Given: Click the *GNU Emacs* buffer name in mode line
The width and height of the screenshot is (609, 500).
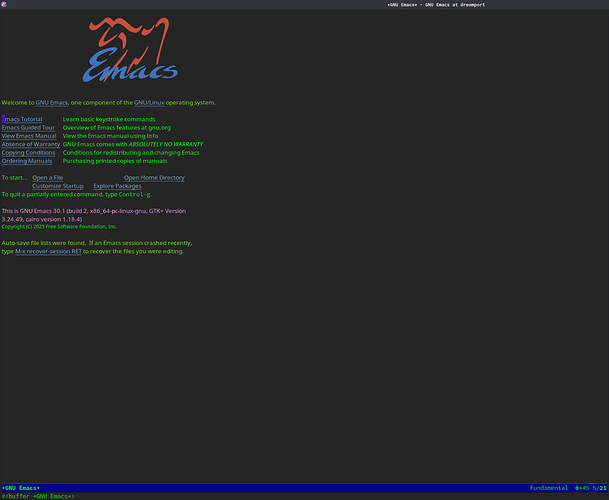Looking at the screenshot, I should (x=21, y=488).
